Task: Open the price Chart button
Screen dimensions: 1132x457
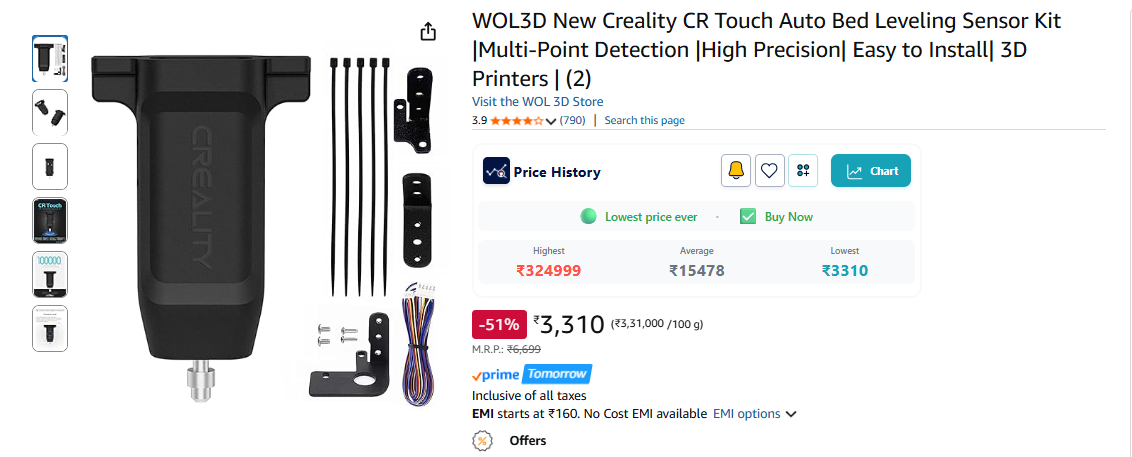Action: point(871,171)
